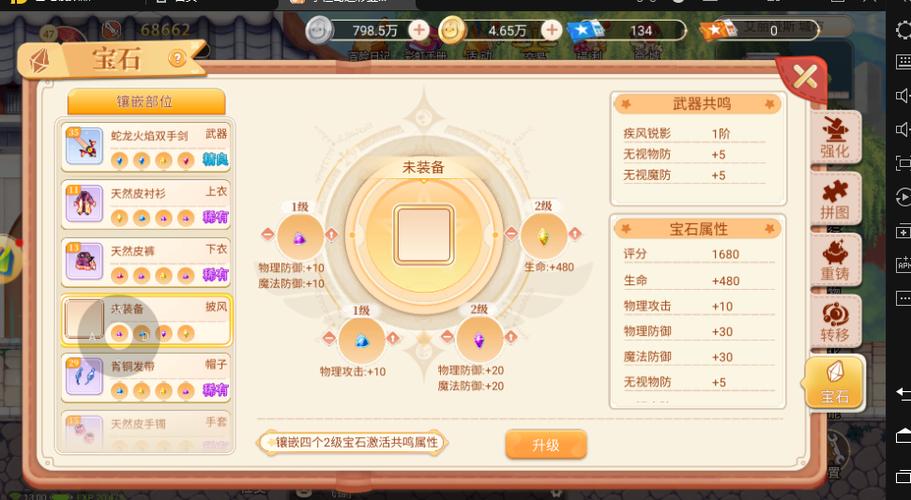Click the empty equipment slot under 未装备
911x500 pixels.
point(424,235)
